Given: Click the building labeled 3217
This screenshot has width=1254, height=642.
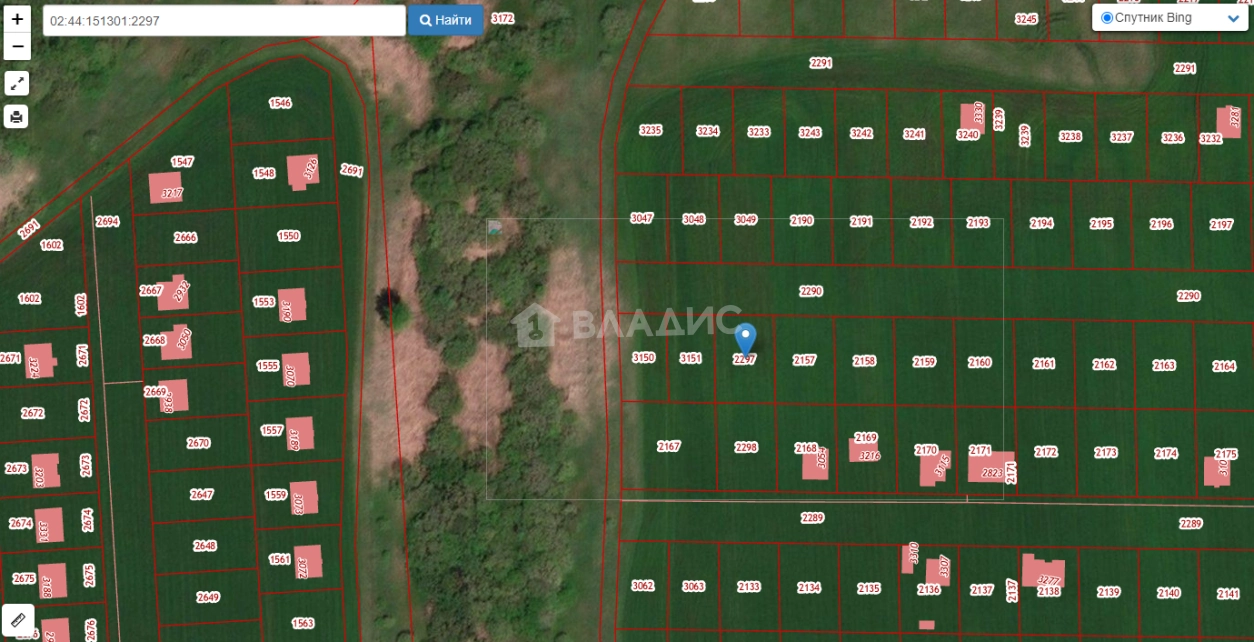Looking at the screenshot, I should point(166,188).
